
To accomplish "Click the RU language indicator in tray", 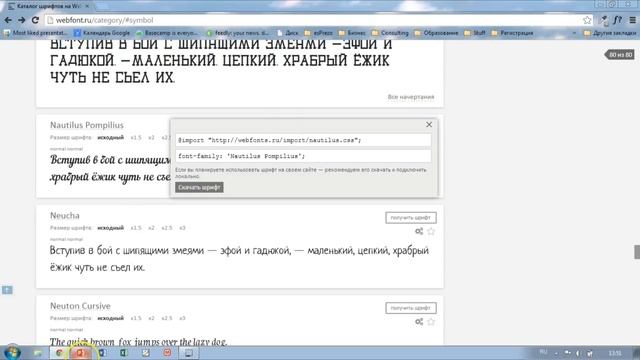I will coord(544,352).
